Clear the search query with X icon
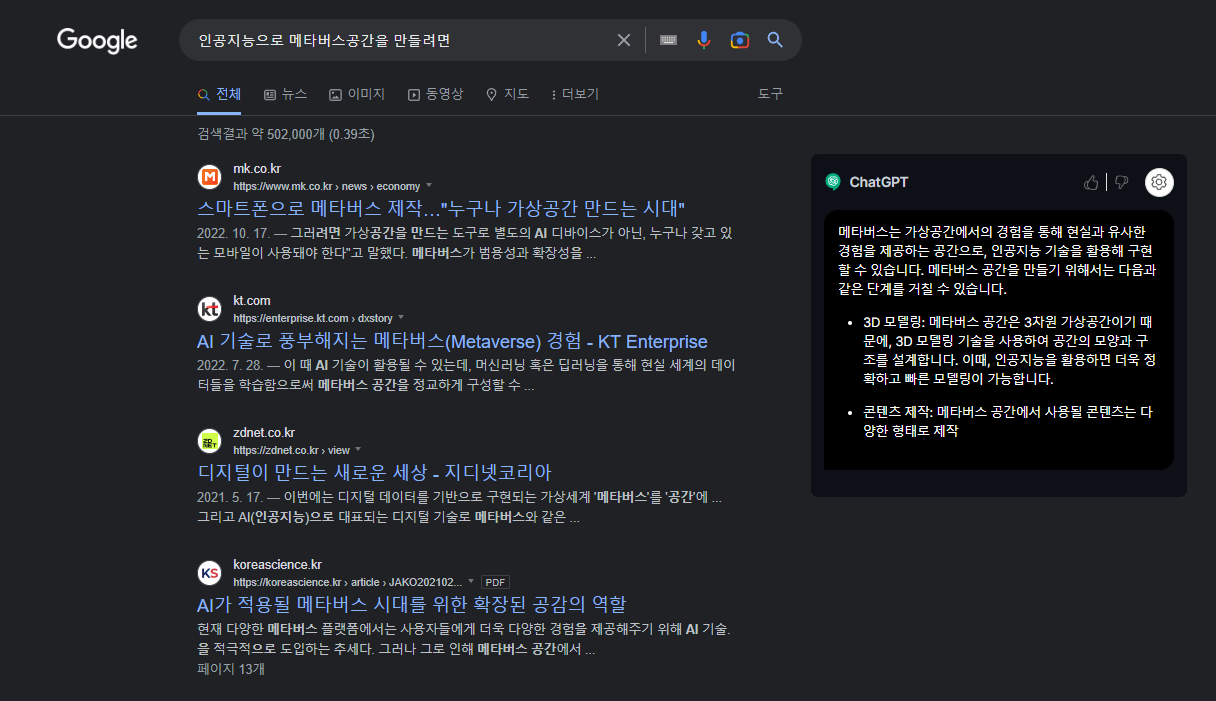Viewport: 1216px width, 701px height. coord(624,40)
